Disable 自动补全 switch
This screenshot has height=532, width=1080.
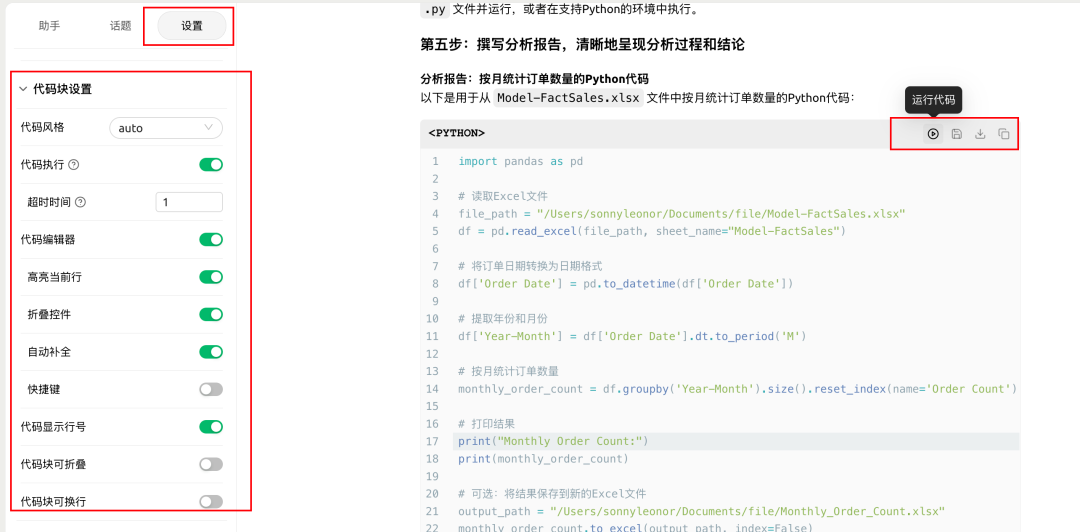click(x=211, y=351)
